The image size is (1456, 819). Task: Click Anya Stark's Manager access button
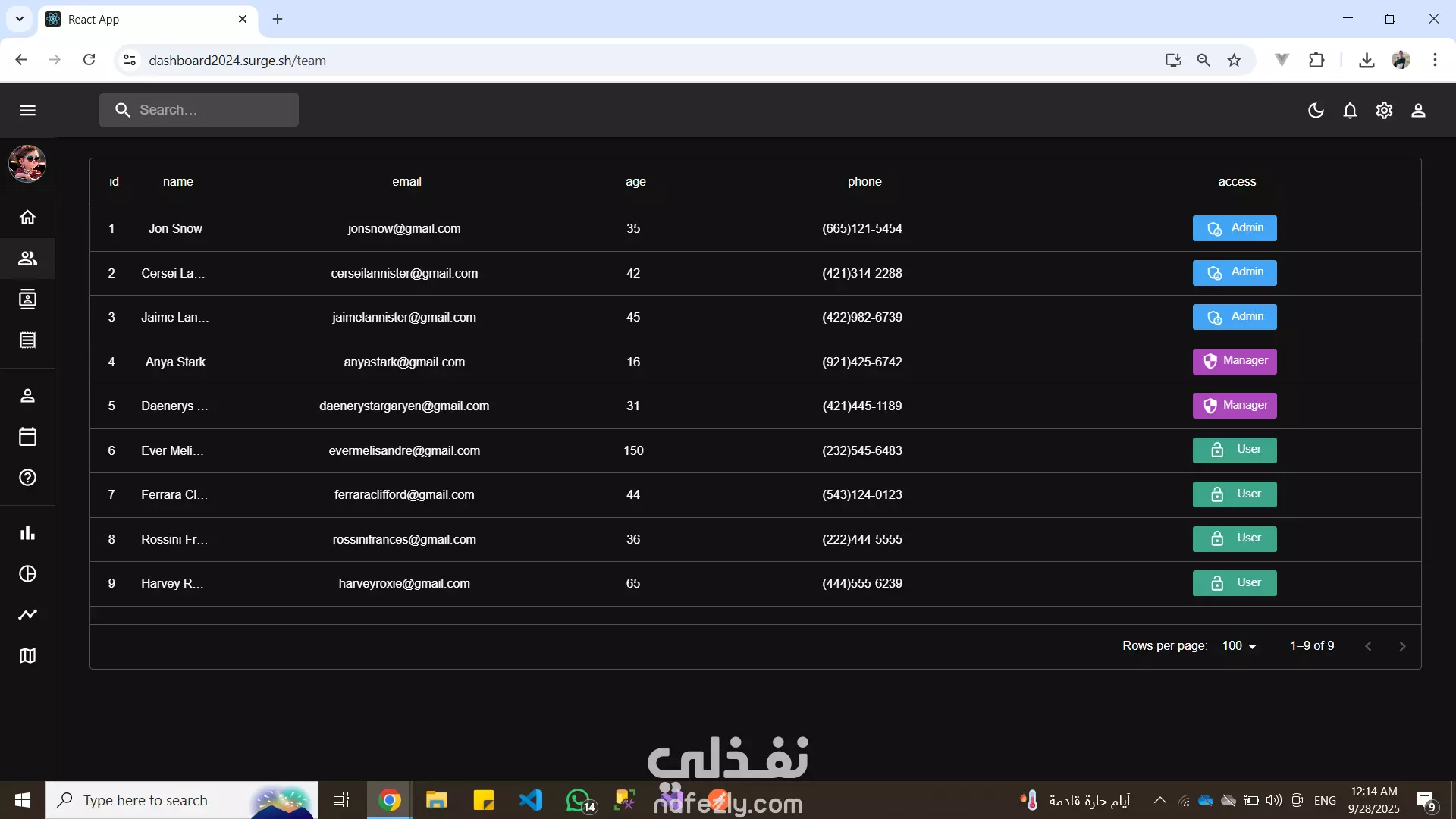[x=1235, y=362]
